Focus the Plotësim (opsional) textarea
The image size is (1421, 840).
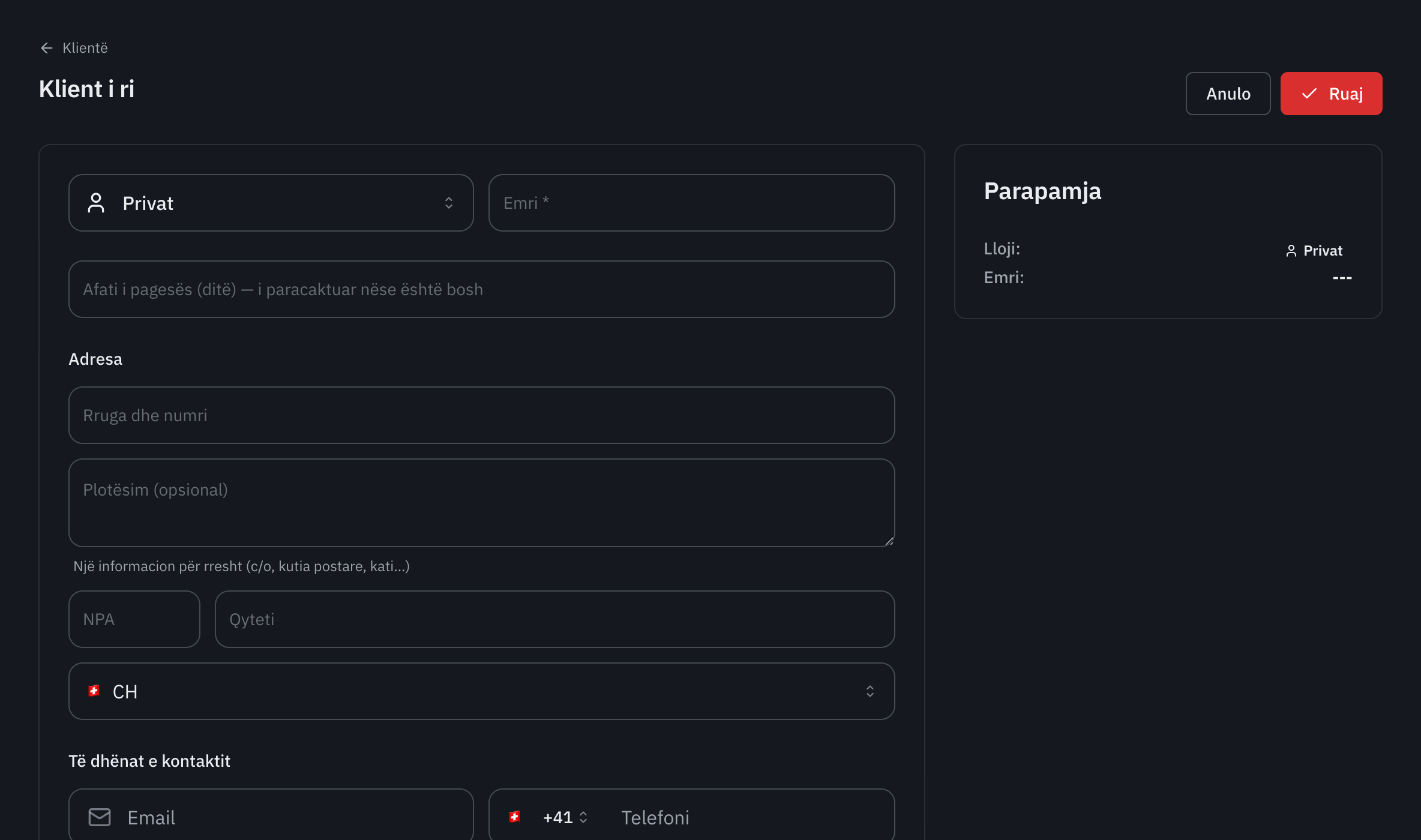pyautogui.click(x=481, y=503)
